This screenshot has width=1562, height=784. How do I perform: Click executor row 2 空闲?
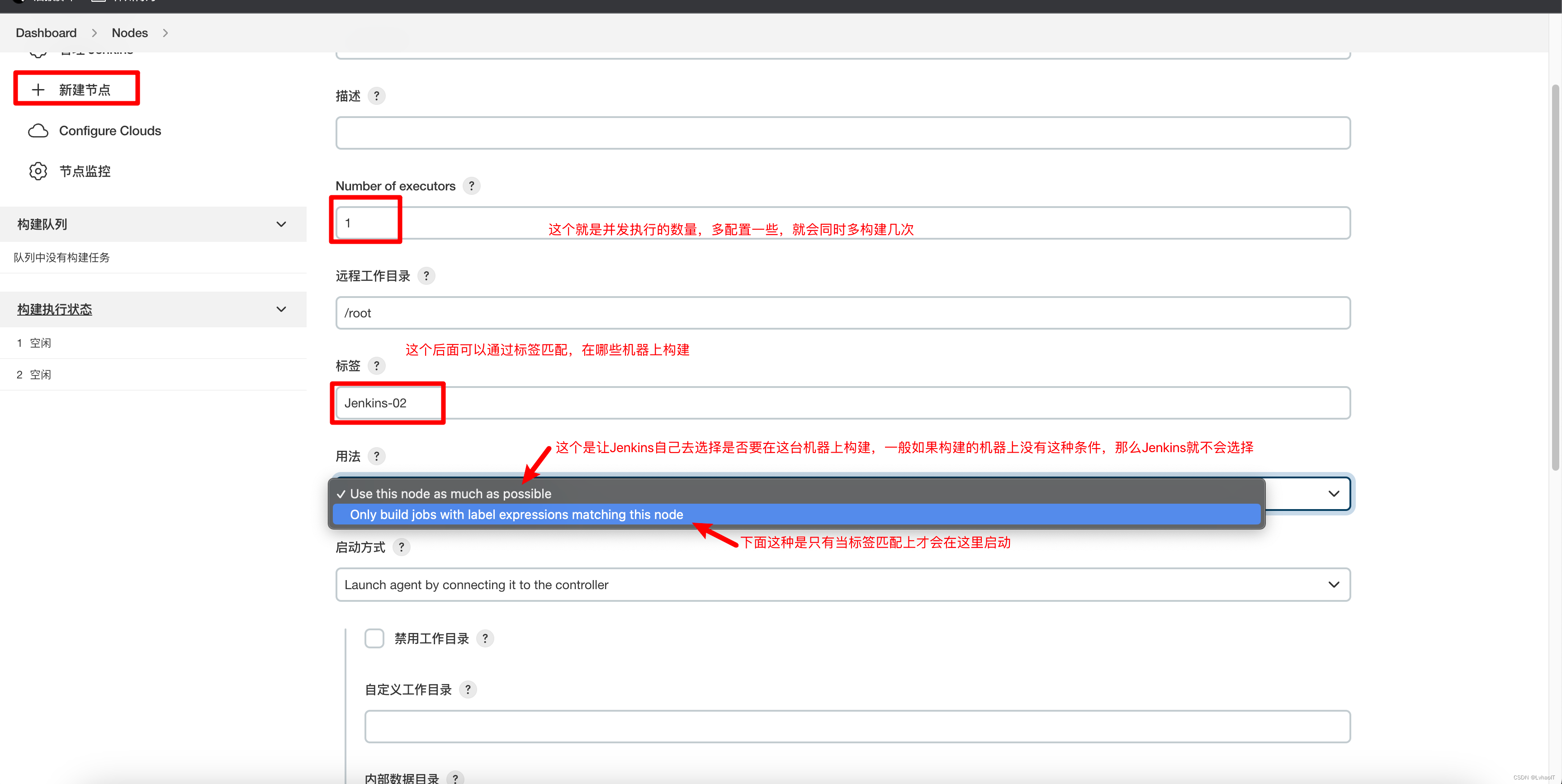point(153,375)
